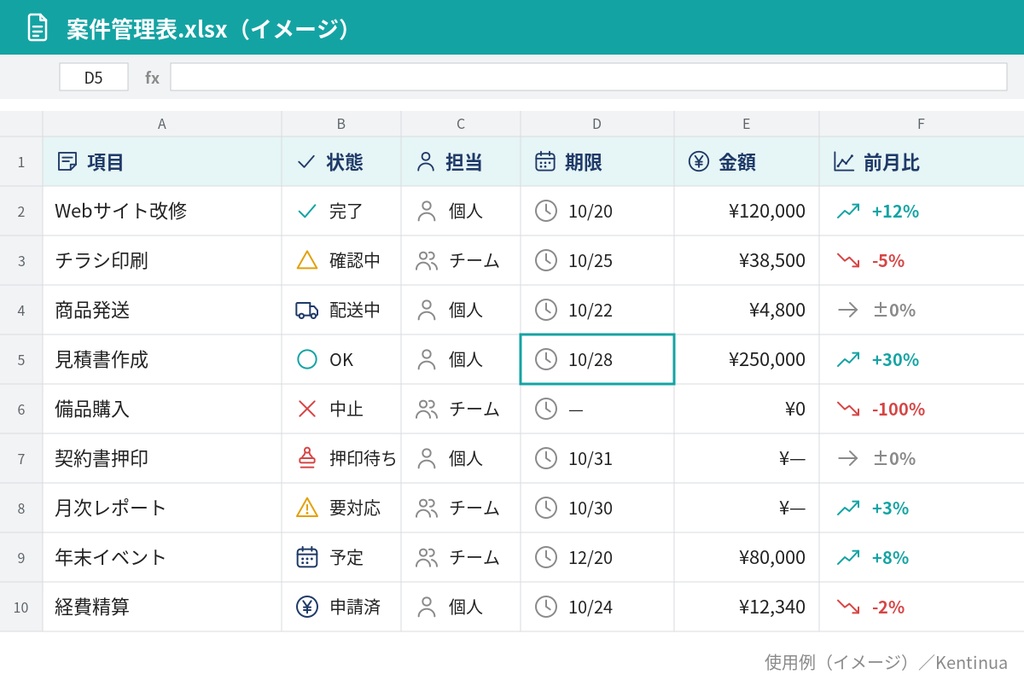The image size is (1024, 686).
Task: Click the +8% value
Action: [890, 557]
